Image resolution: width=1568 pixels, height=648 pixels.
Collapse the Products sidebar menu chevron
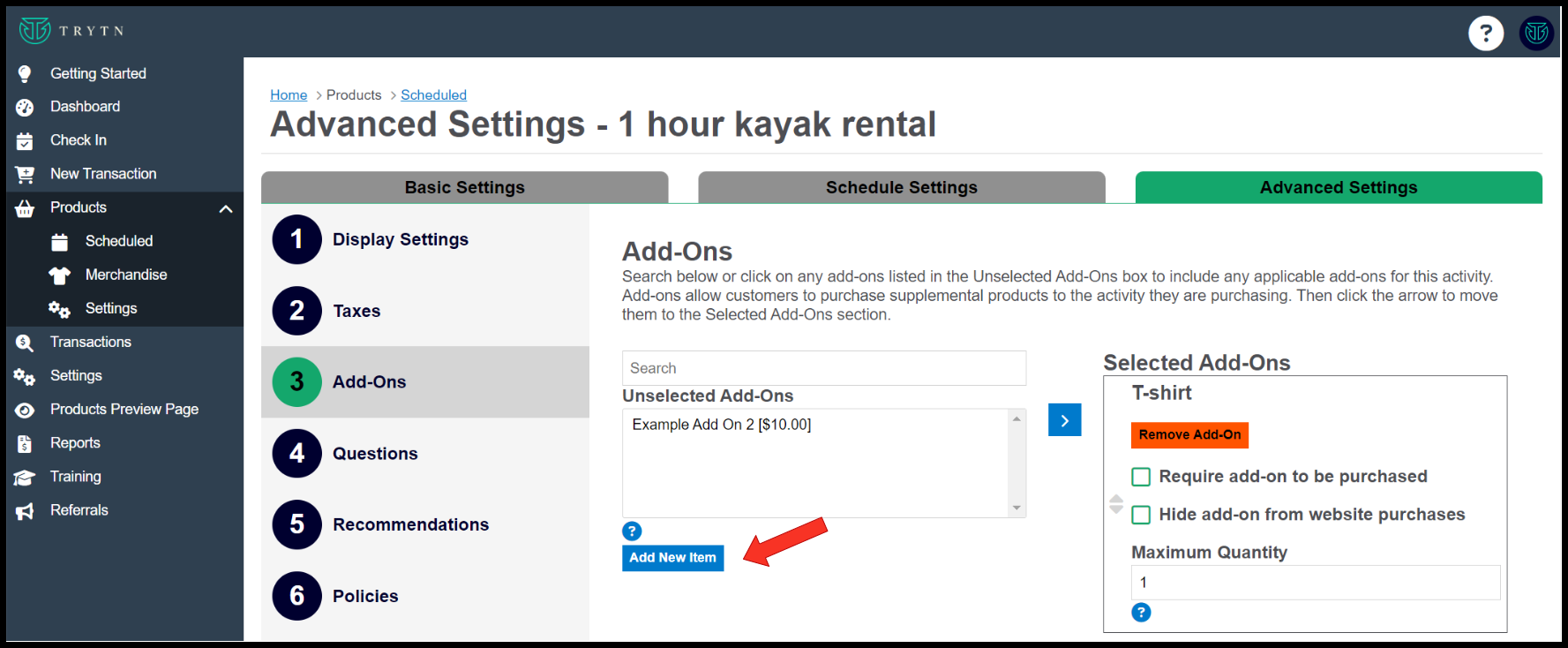tap(226, 208)
